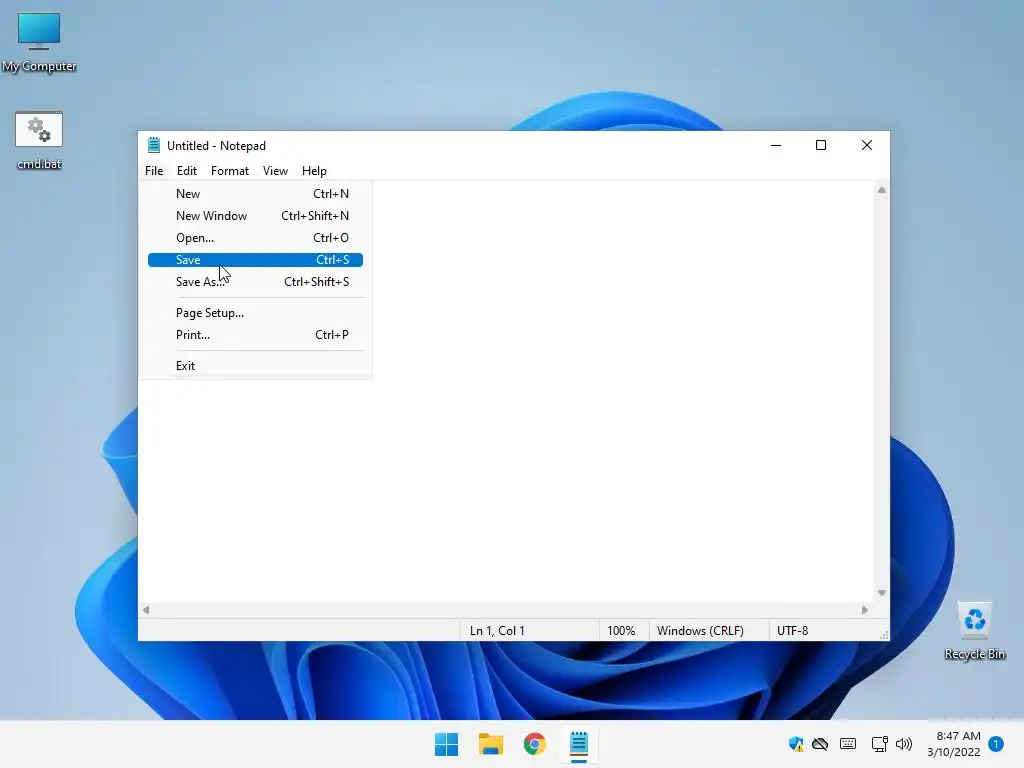Image resolution: width=1024 pixels, height=768 pixels.
Task: Click the Notepad taskbar icon
Action: click(x=579, y=744)
